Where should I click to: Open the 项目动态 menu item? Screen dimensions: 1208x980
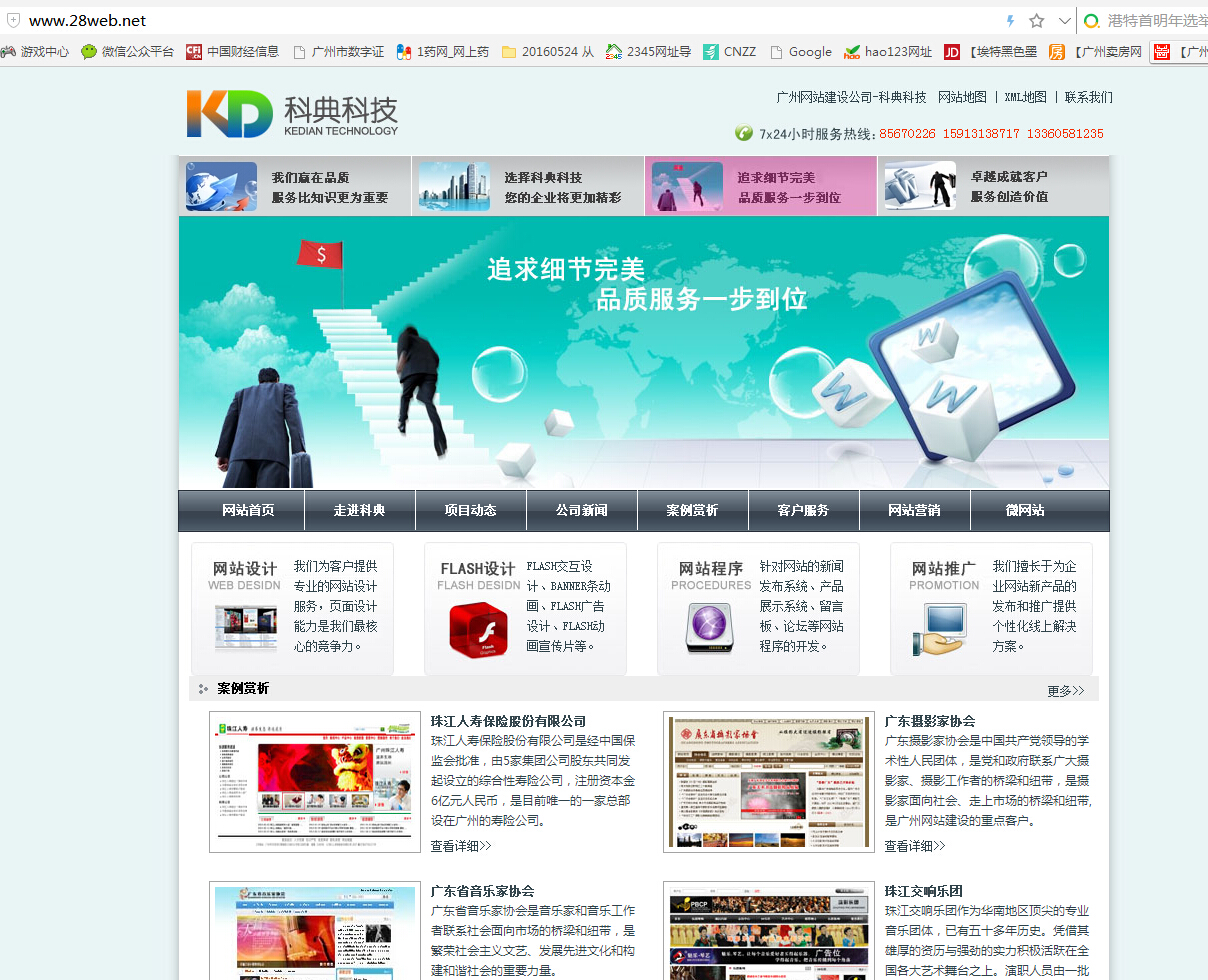(470, 510)
